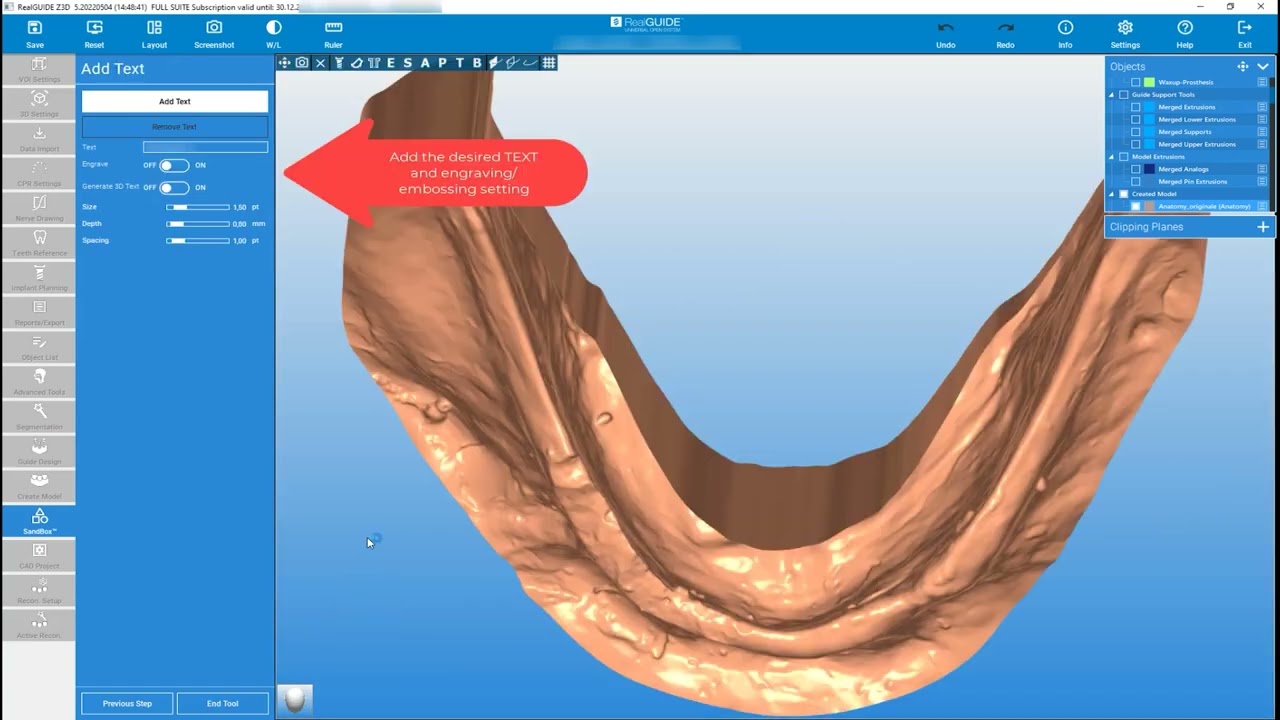Open the Implant Planning sidebar tab
1280x720 pixels.
click(39, 278)
